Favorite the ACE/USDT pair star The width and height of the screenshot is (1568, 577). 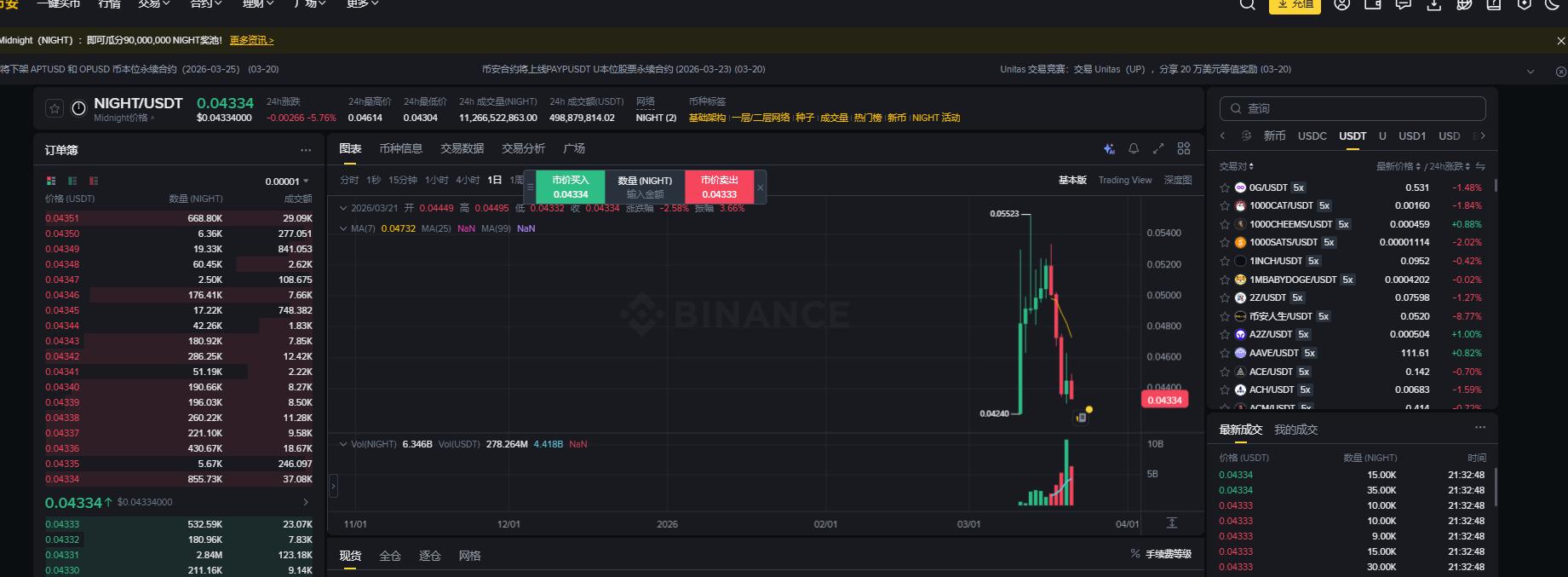point(1225,372)
